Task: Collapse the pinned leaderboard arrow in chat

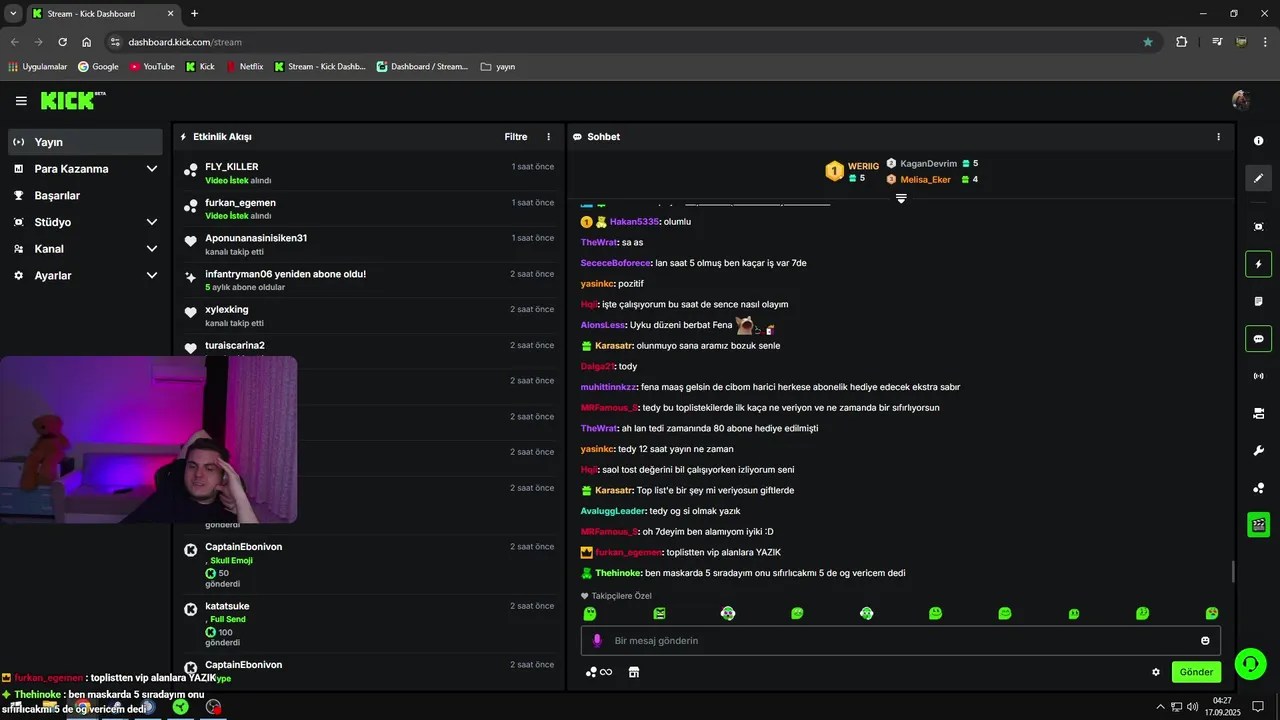Action: pyautogui.click(x=901, y=198)
